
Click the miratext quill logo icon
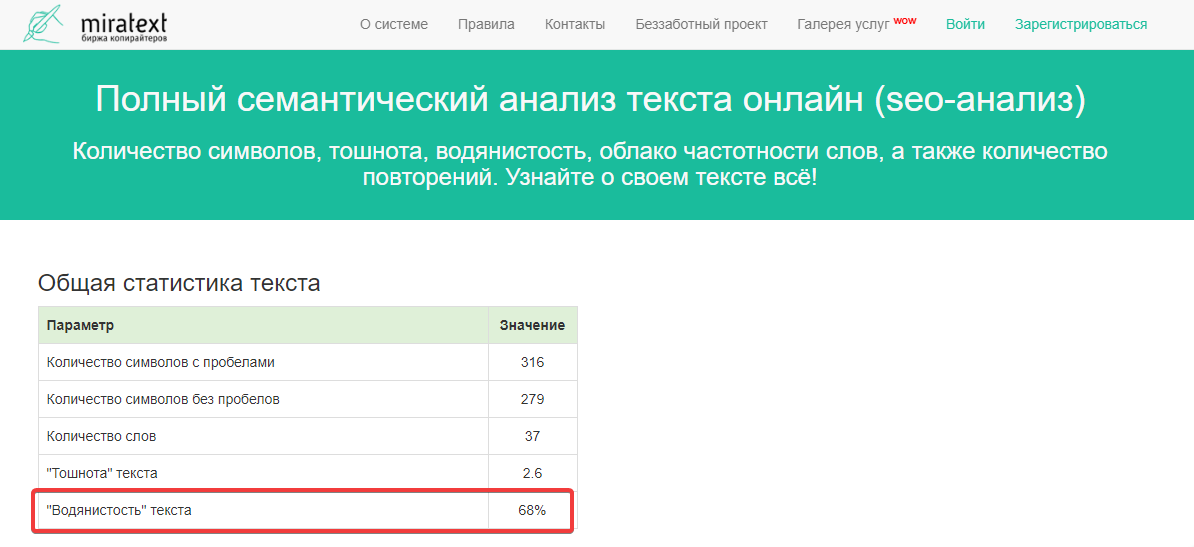(x=43, y=24)
